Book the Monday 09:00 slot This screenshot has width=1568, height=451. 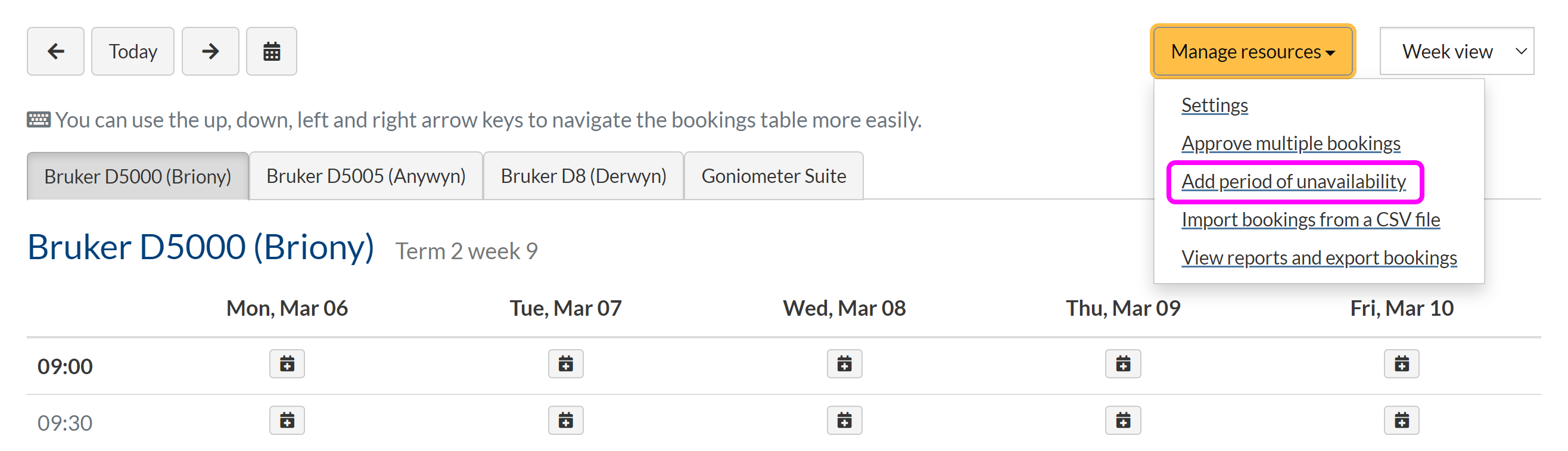pos(287,364)
